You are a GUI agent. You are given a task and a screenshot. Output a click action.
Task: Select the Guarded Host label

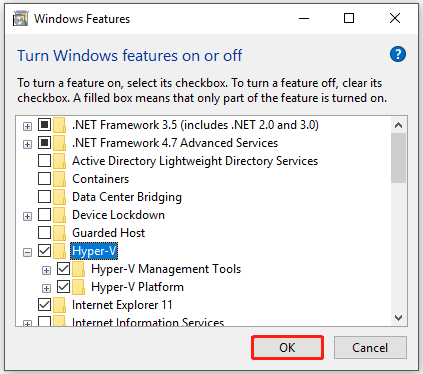109,233
